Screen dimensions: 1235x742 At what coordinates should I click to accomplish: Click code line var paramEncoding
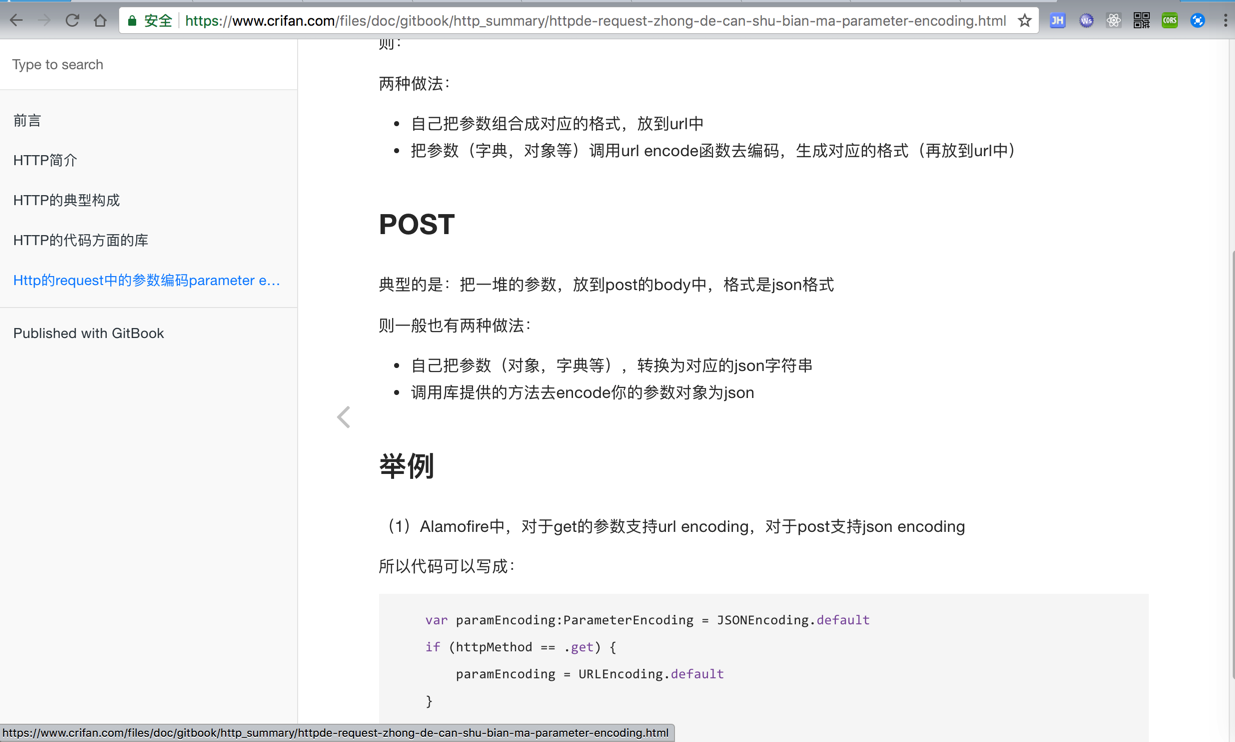tap(647, 620)
